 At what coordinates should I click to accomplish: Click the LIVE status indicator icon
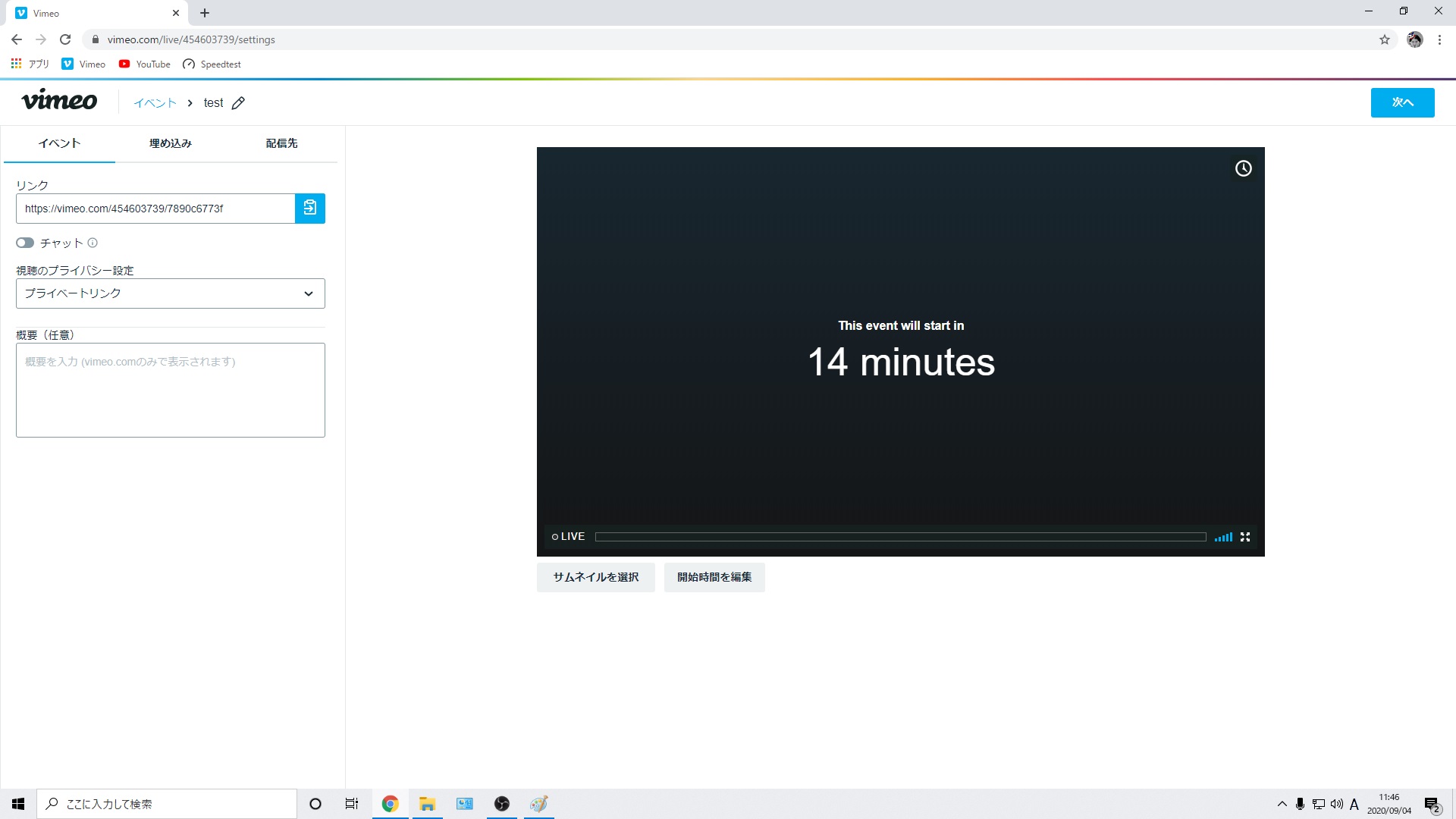click(x=555, y=536)
